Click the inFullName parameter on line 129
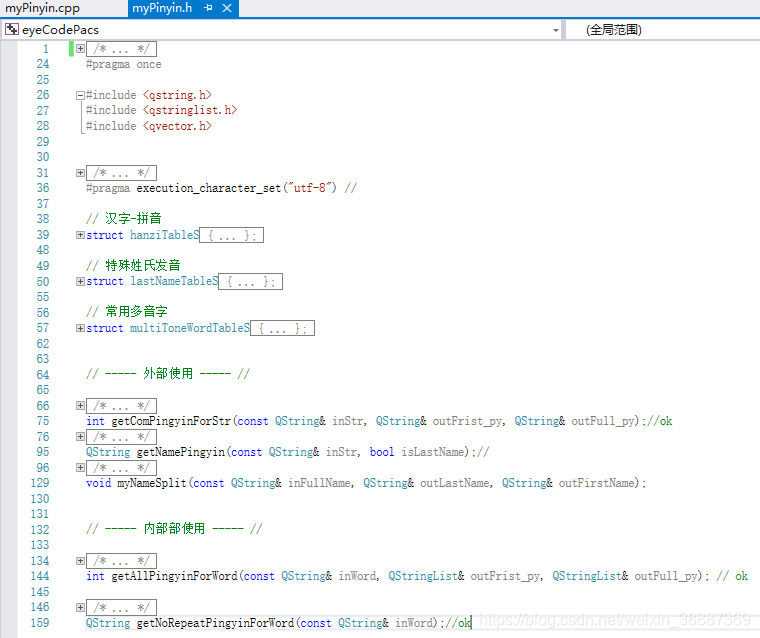The width and height of the screenshot is (760, 638). [x=319, y=483]
